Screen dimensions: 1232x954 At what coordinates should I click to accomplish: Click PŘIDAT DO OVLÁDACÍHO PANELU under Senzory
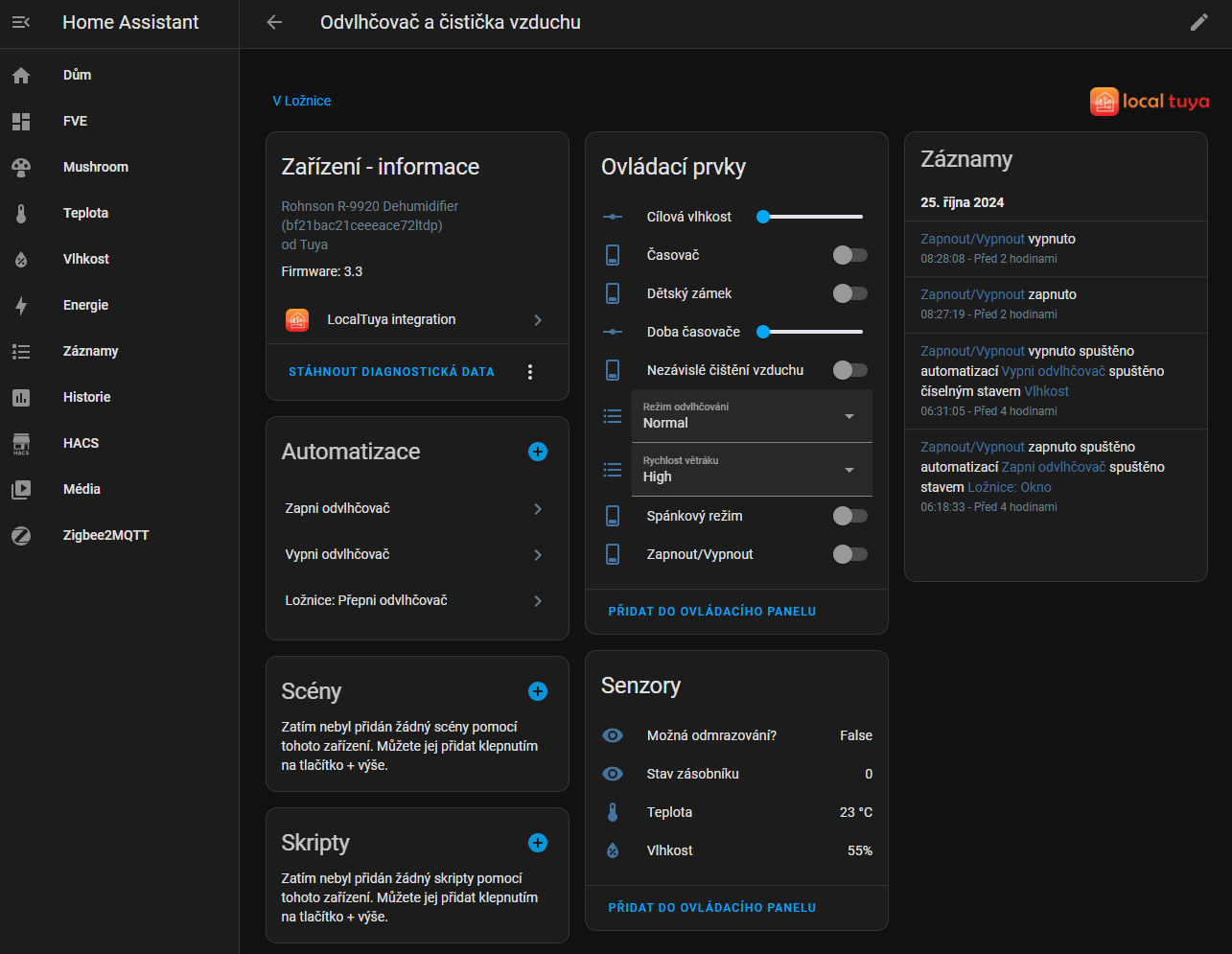coord(712,907)
